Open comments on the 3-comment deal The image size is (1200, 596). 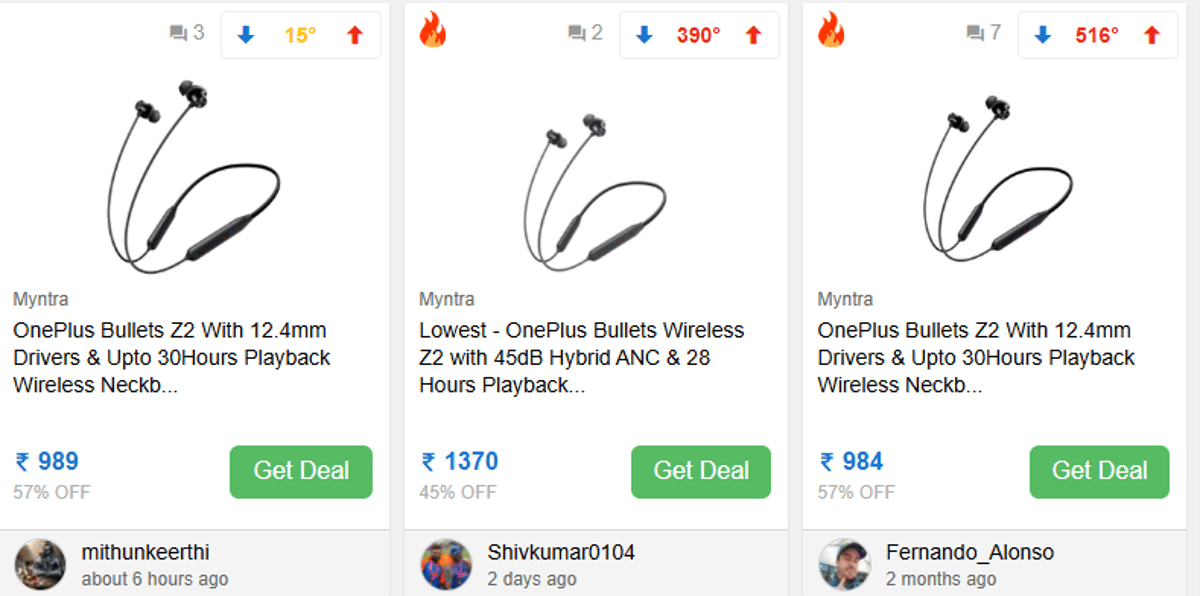pos(187,33)
